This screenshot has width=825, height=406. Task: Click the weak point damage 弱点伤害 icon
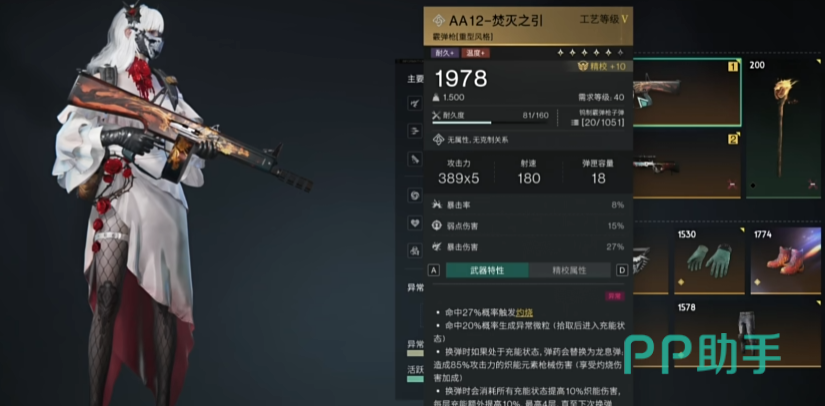point(436,226)
